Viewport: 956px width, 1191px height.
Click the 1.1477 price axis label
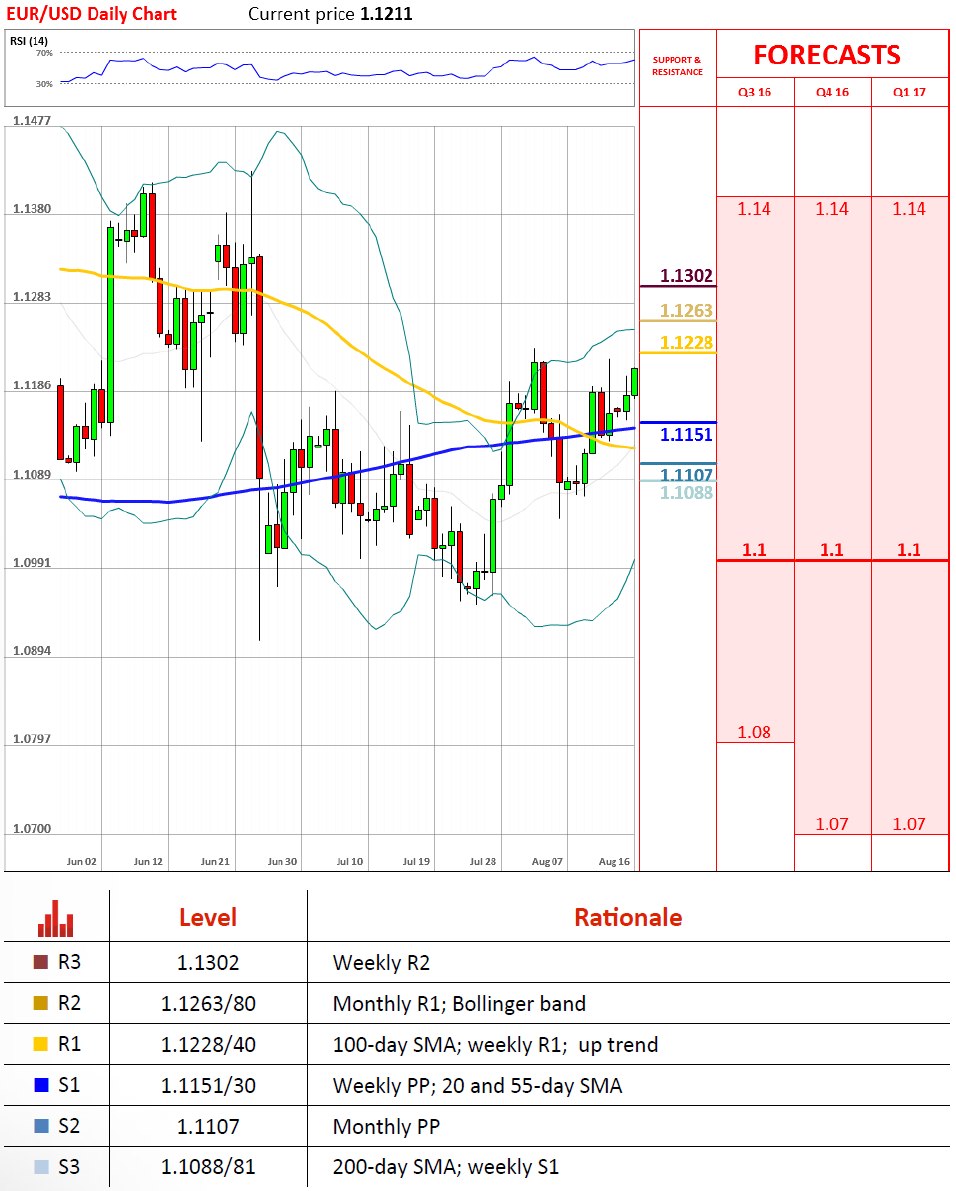pos(32,121)
